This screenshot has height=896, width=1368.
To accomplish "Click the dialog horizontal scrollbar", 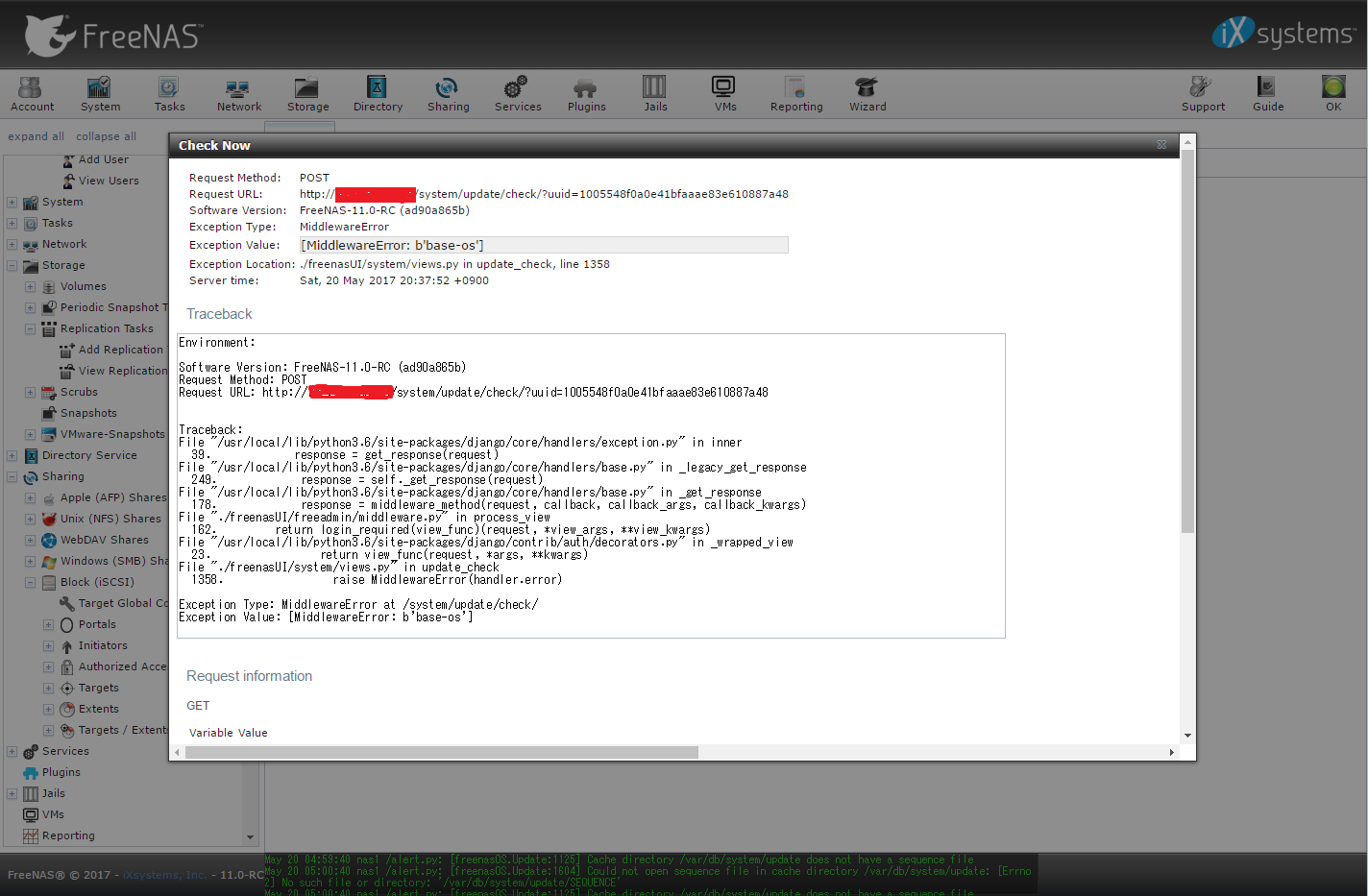I will point(442,752).
